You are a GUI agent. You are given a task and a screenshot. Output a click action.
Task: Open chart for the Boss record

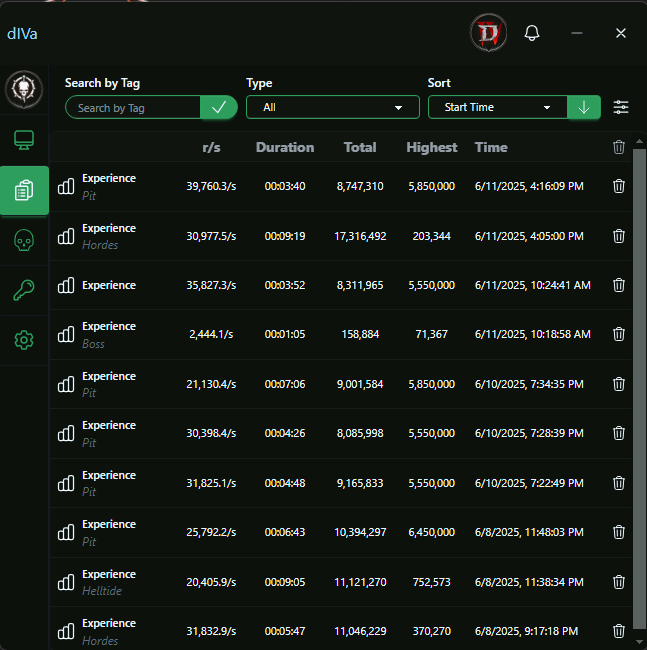[66, 334]
